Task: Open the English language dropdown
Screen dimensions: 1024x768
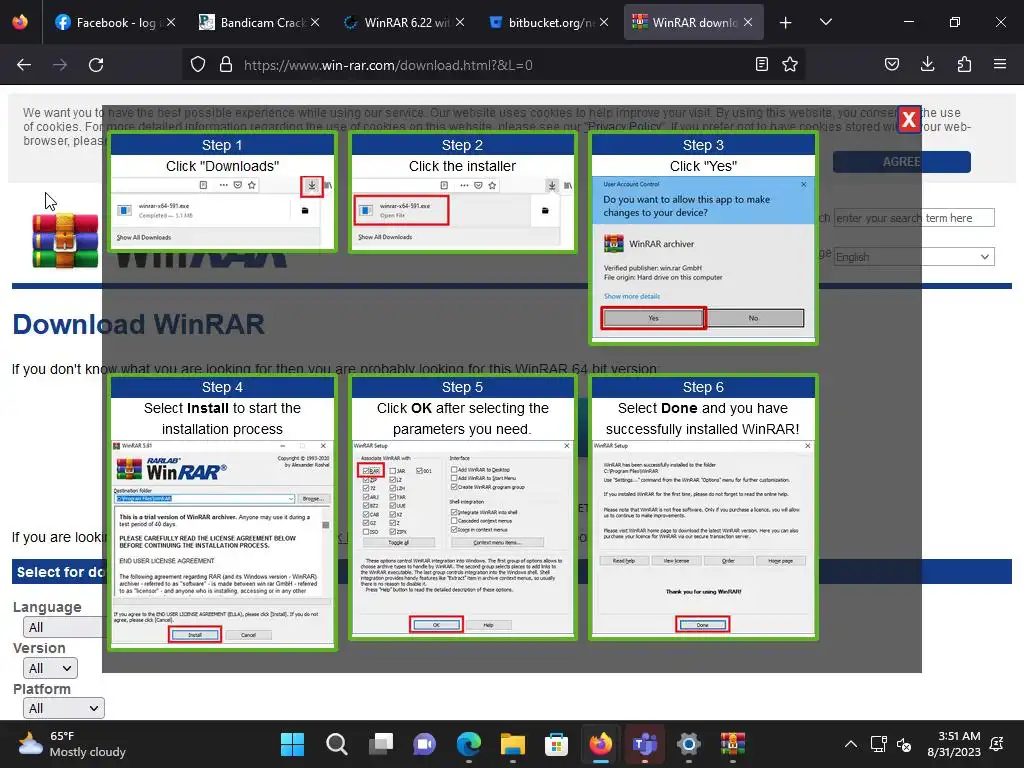Action: (914, 257)
